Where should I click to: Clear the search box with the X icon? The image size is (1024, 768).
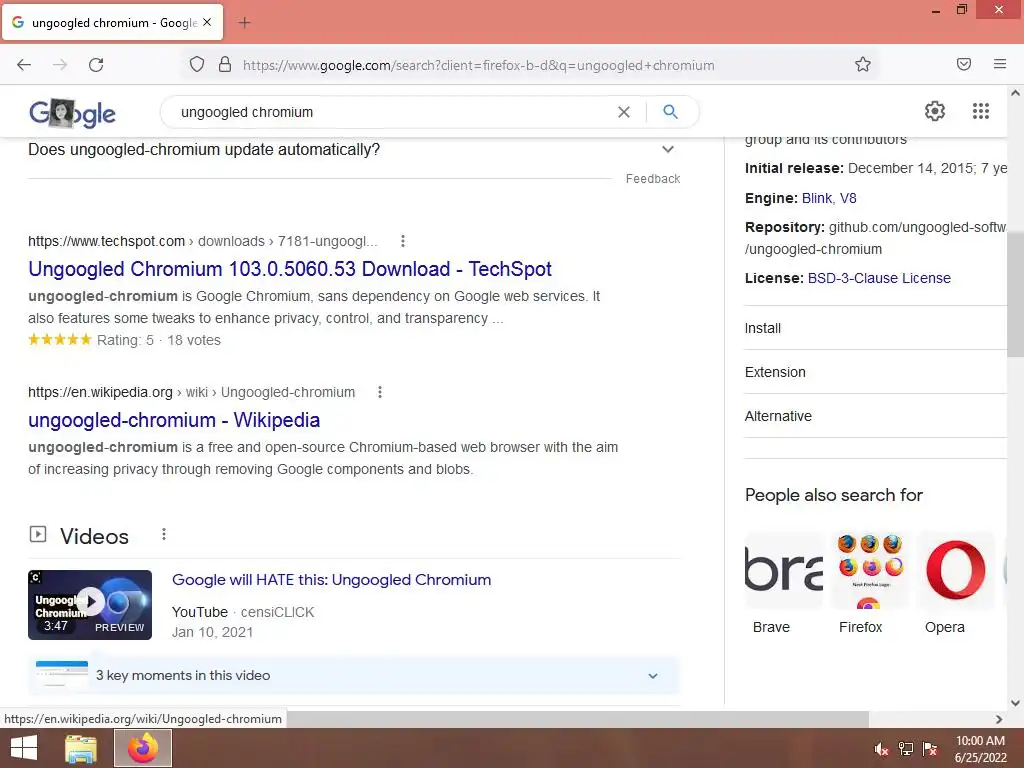coord(624,112)
